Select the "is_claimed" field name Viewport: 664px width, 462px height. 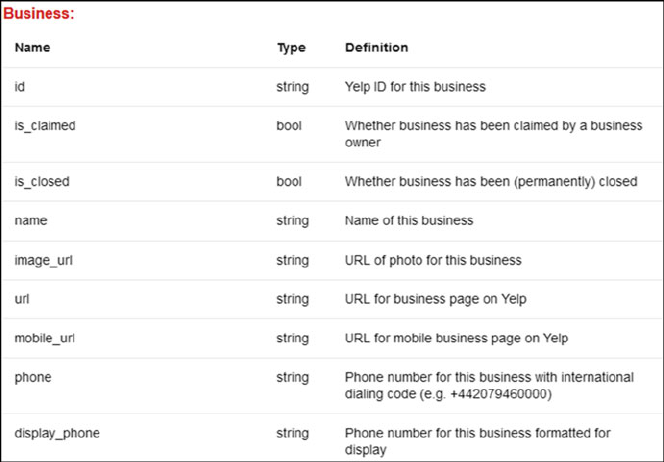45,126
